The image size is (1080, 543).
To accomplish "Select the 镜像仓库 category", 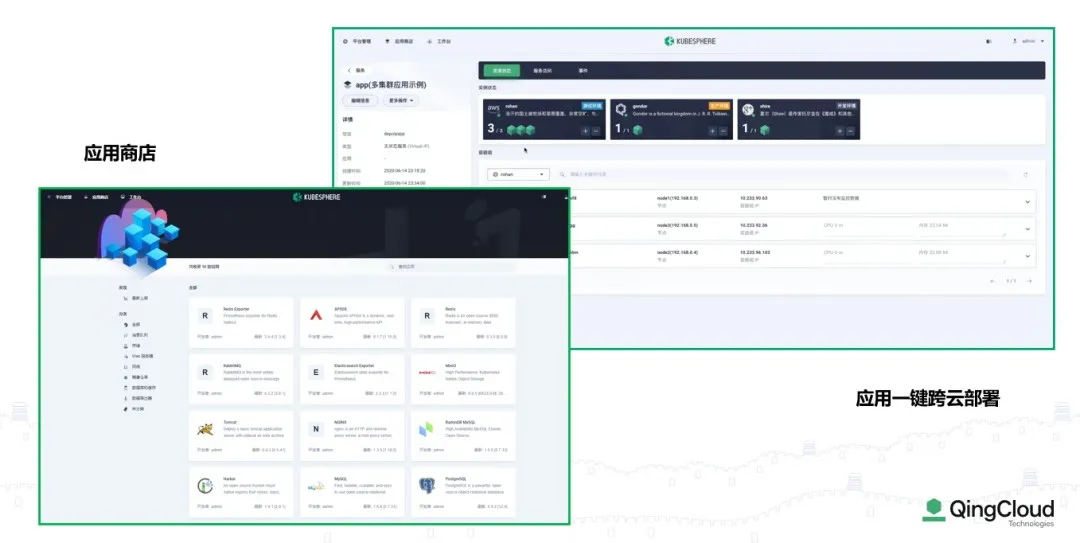I will [x=136, y=378].
